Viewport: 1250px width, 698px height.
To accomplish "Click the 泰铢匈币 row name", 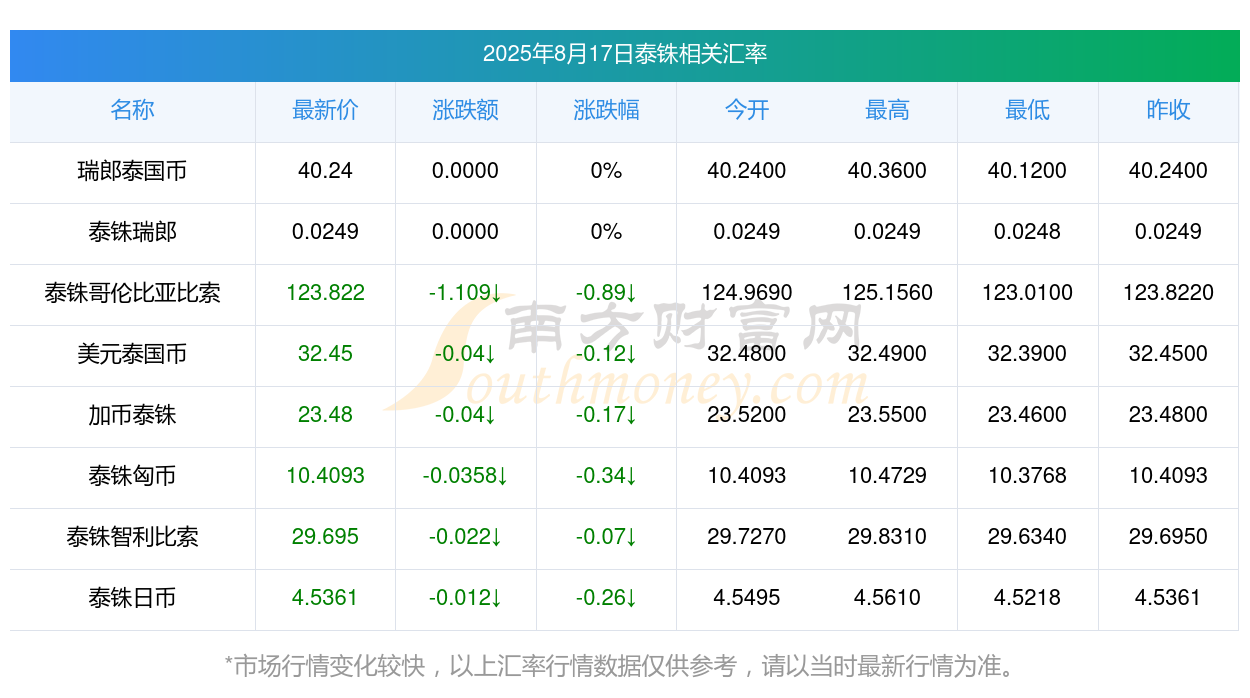I will pyautogui.click(x=132, y=476).
